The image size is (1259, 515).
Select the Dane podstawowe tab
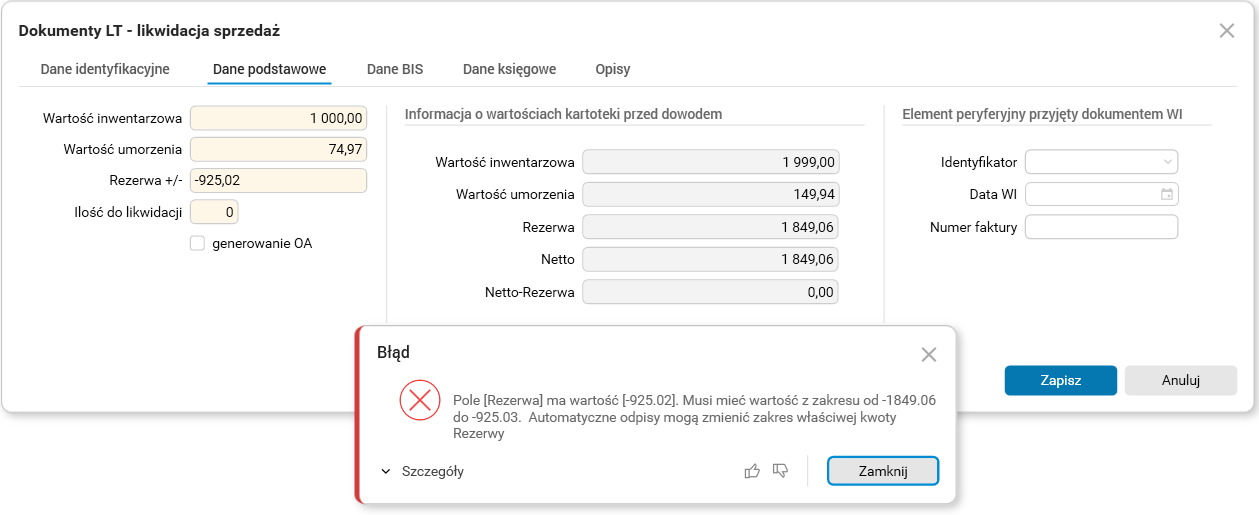tap(270, 69)
